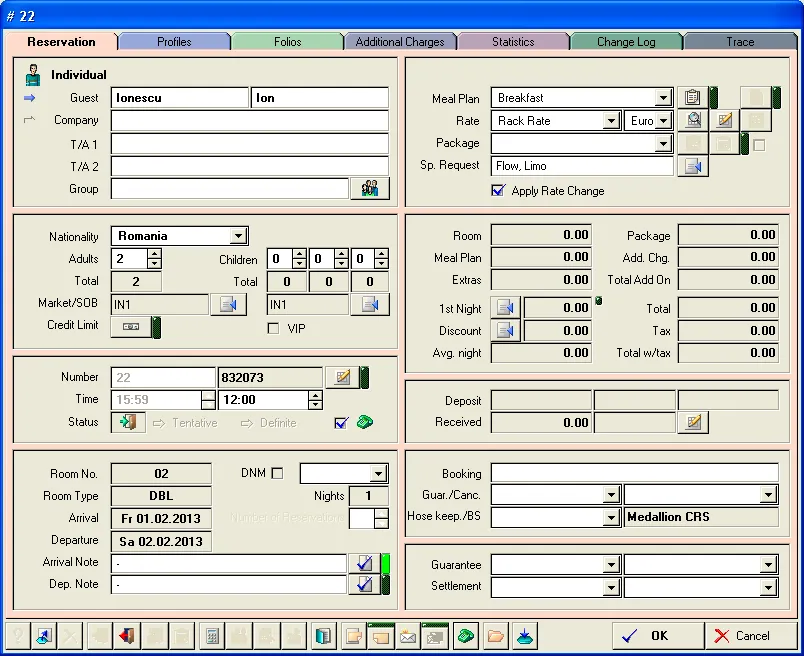Open the first Guar./Canc. dropdown

[611, 495]
